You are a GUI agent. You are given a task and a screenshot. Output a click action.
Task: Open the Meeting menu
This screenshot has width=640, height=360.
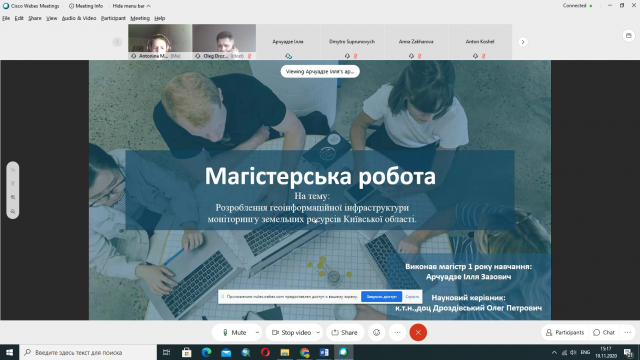tap(140, 18)
